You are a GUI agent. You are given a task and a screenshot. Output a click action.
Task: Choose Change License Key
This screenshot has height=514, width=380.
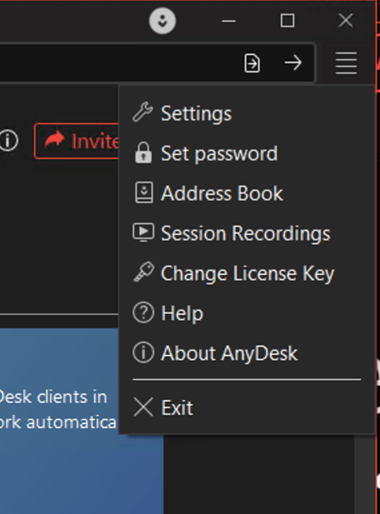click(x=246, y=273)
